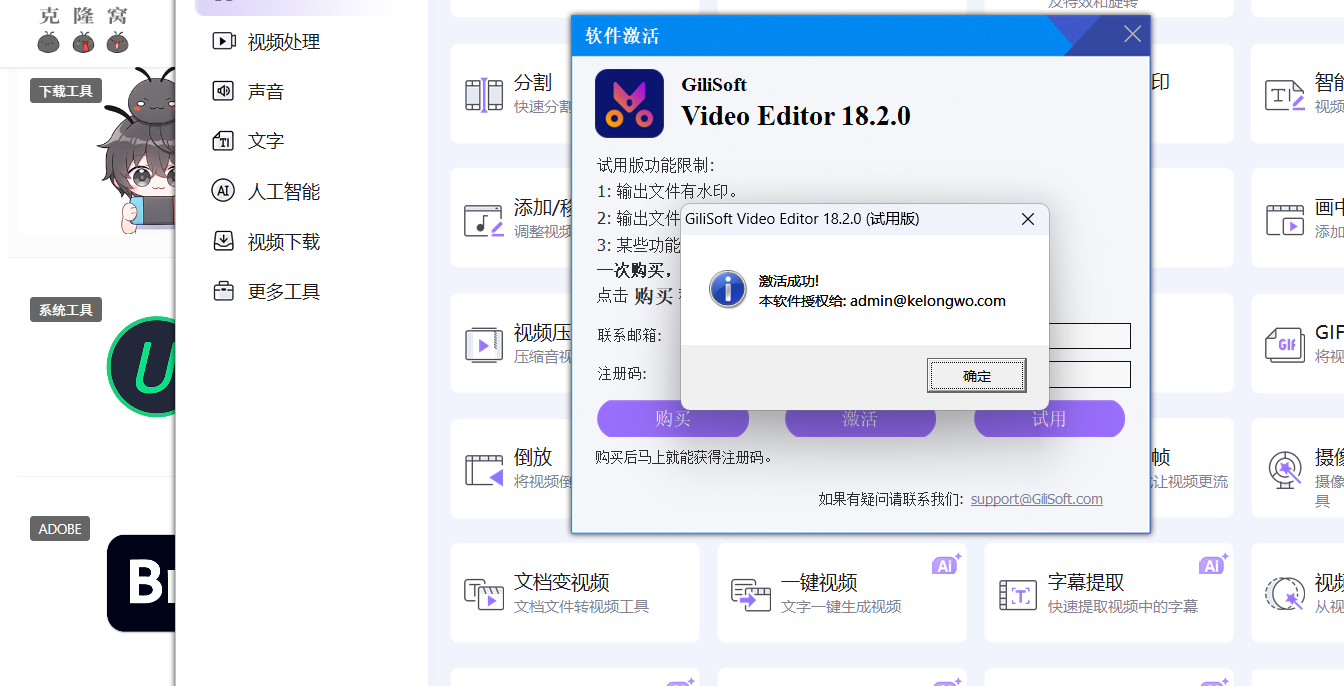Open the 视频压 compress tool icon
This screenshot has height=686, width=1344.
coord(484,345)
